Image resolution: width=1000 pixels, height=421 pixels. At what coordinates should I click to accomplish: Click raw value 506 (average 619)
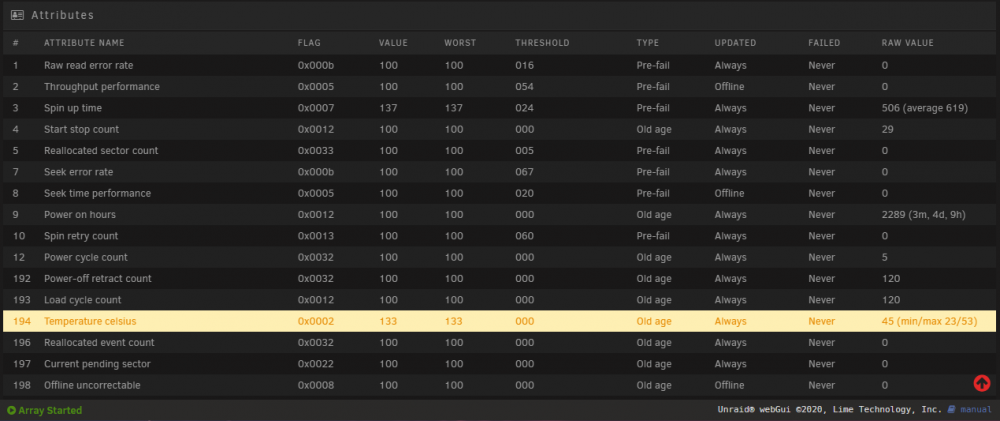(925, 108)
